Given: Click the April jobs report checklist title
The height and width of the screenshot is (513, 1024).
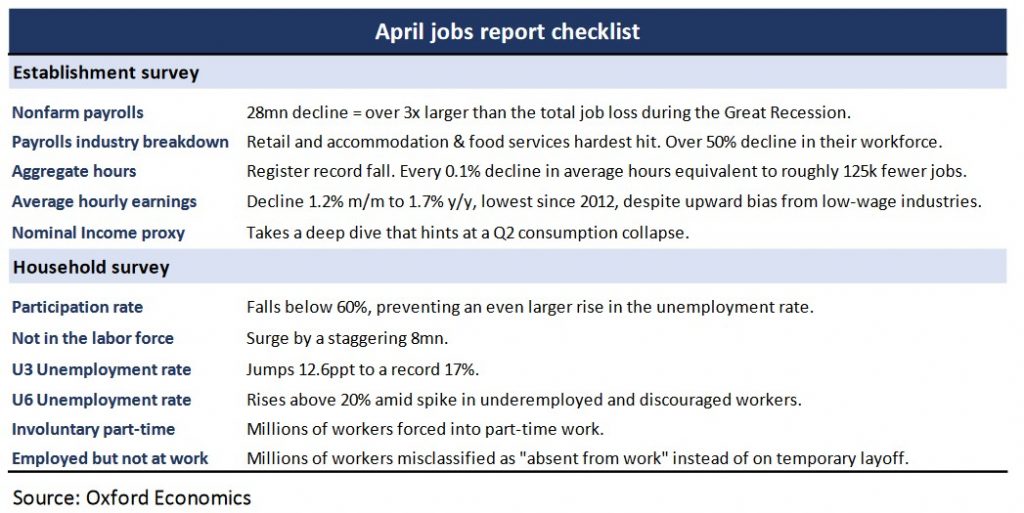Looking at the screenshot, I should coord(507,31).
